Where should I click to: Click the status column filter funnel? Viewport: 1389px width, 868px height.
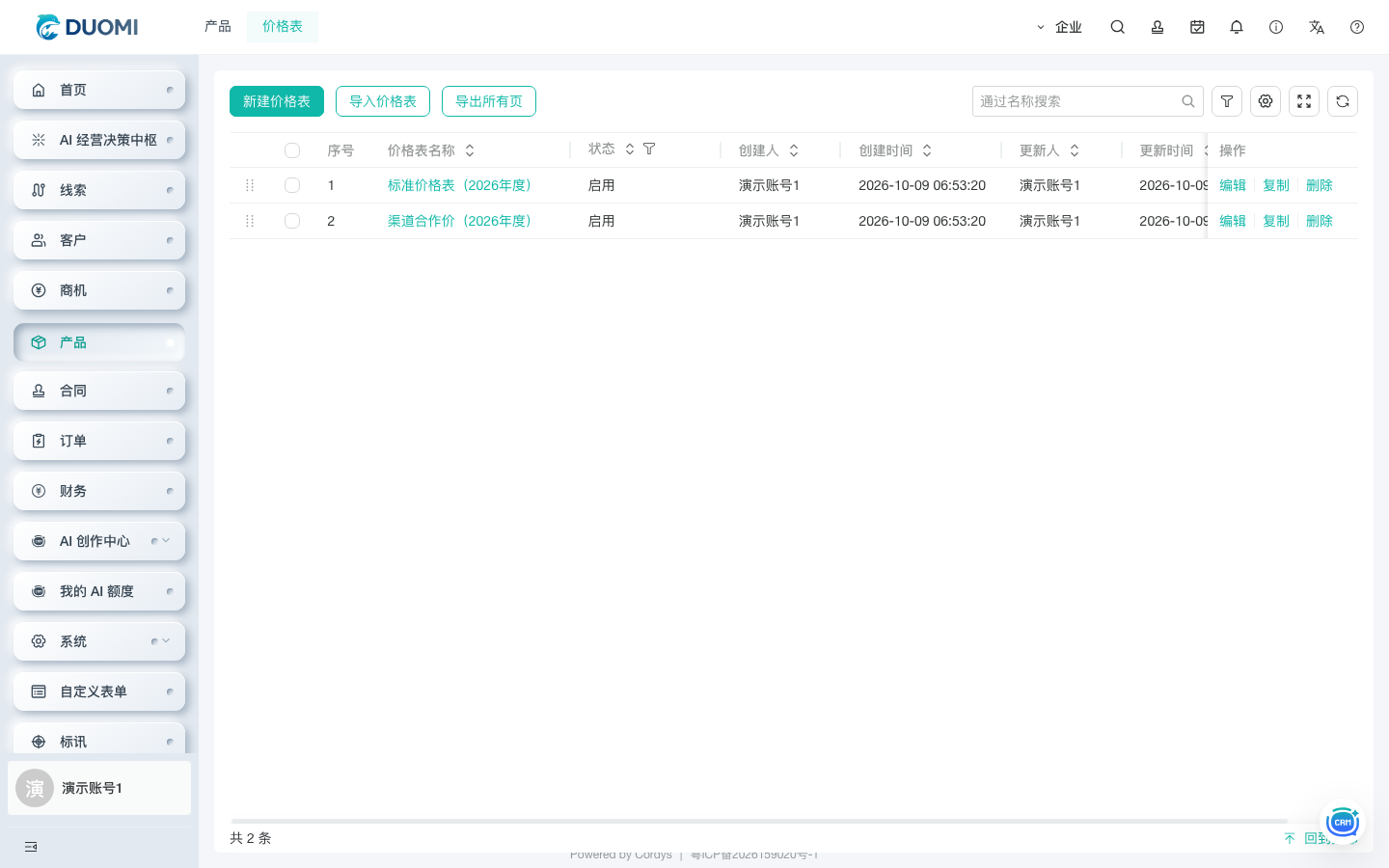(x=649, y=149)
